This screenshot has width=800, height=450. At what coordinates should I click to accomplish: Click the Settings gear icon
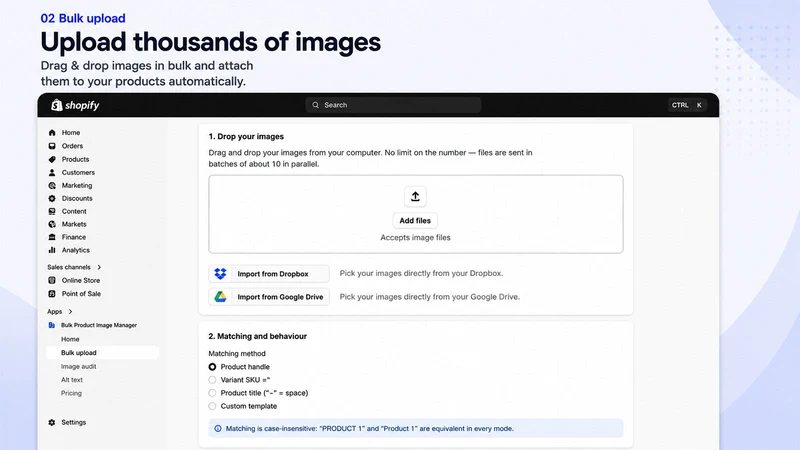point(52,422)
